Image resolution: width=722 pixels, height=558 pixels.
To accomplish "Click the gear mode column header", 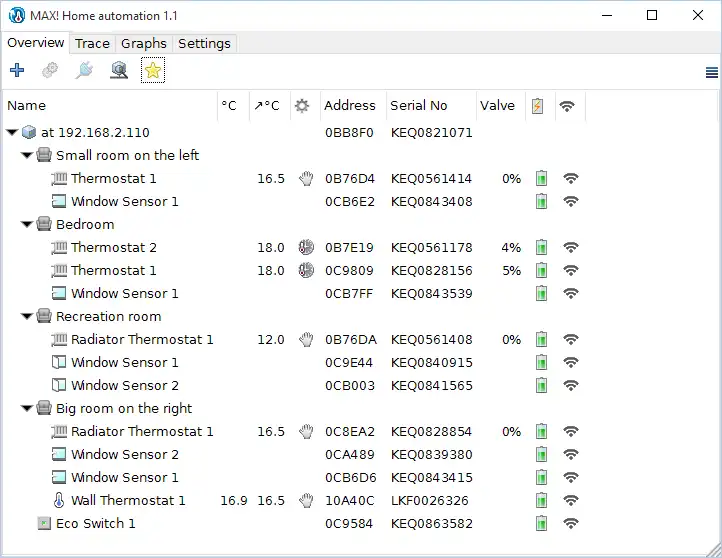I will (305, 106).
